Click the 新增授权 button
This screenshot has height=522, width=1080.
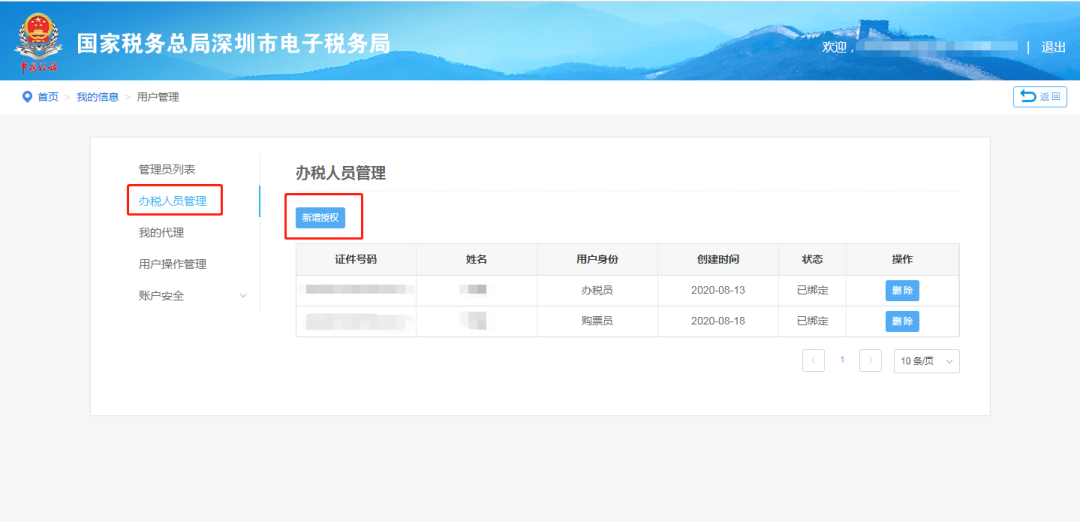coord(320,218)
